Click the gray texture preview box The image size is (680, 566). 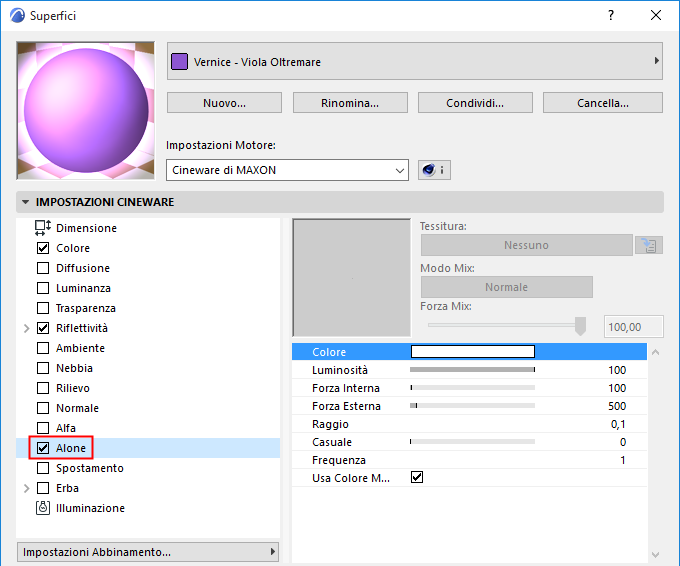tap(352, 278)
